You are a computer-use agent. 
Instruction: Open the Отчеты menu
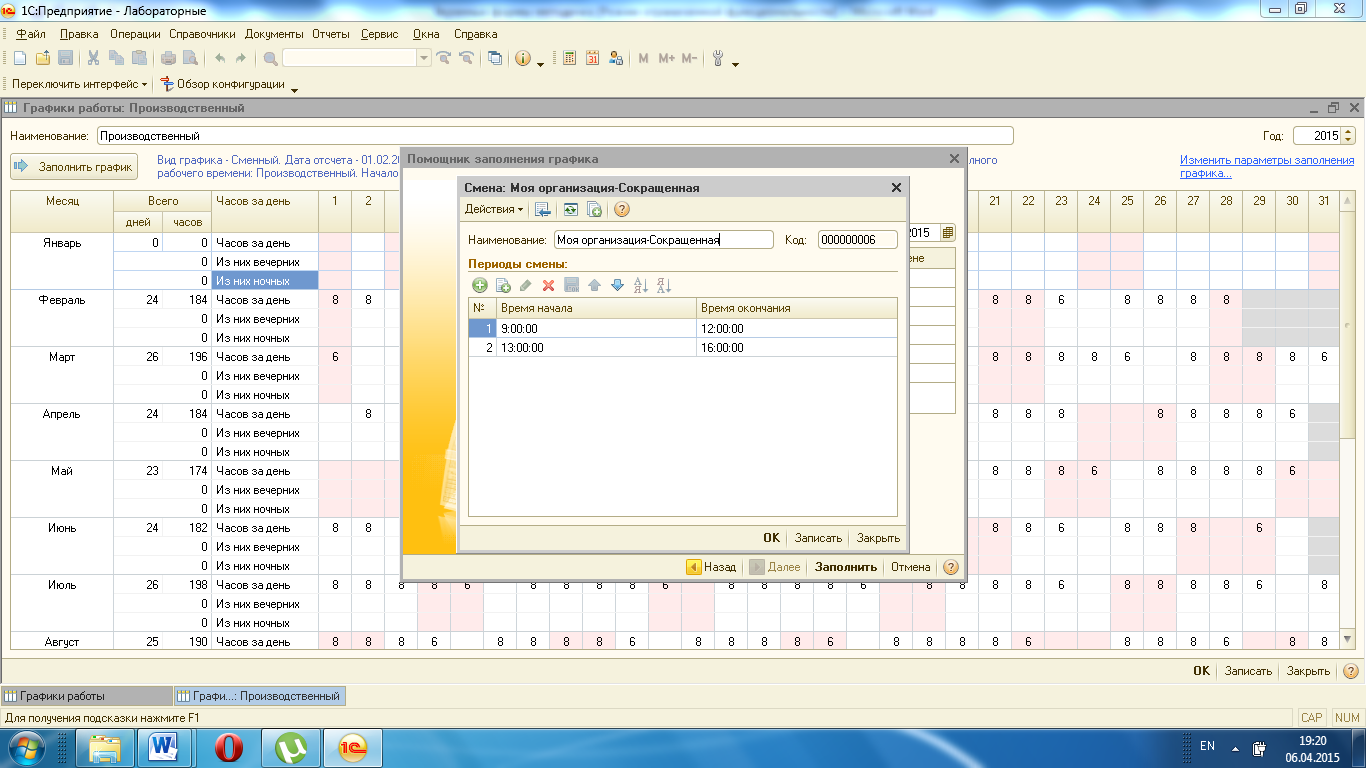click(x=331, y=33)
